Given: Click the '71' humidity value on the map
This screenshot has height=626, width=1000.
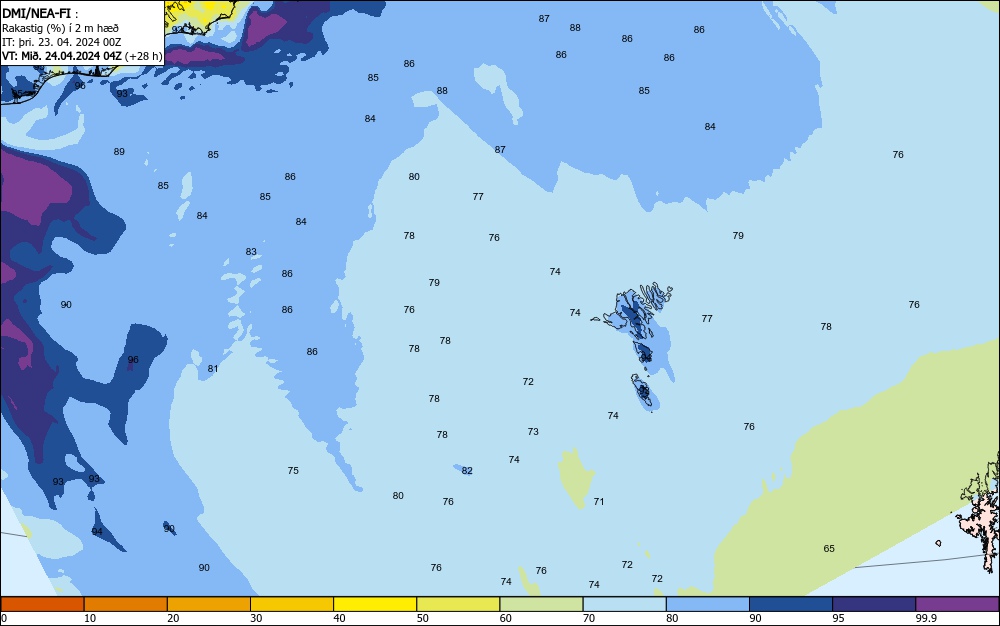Looking at the screenshot, I should pos(599,502).
